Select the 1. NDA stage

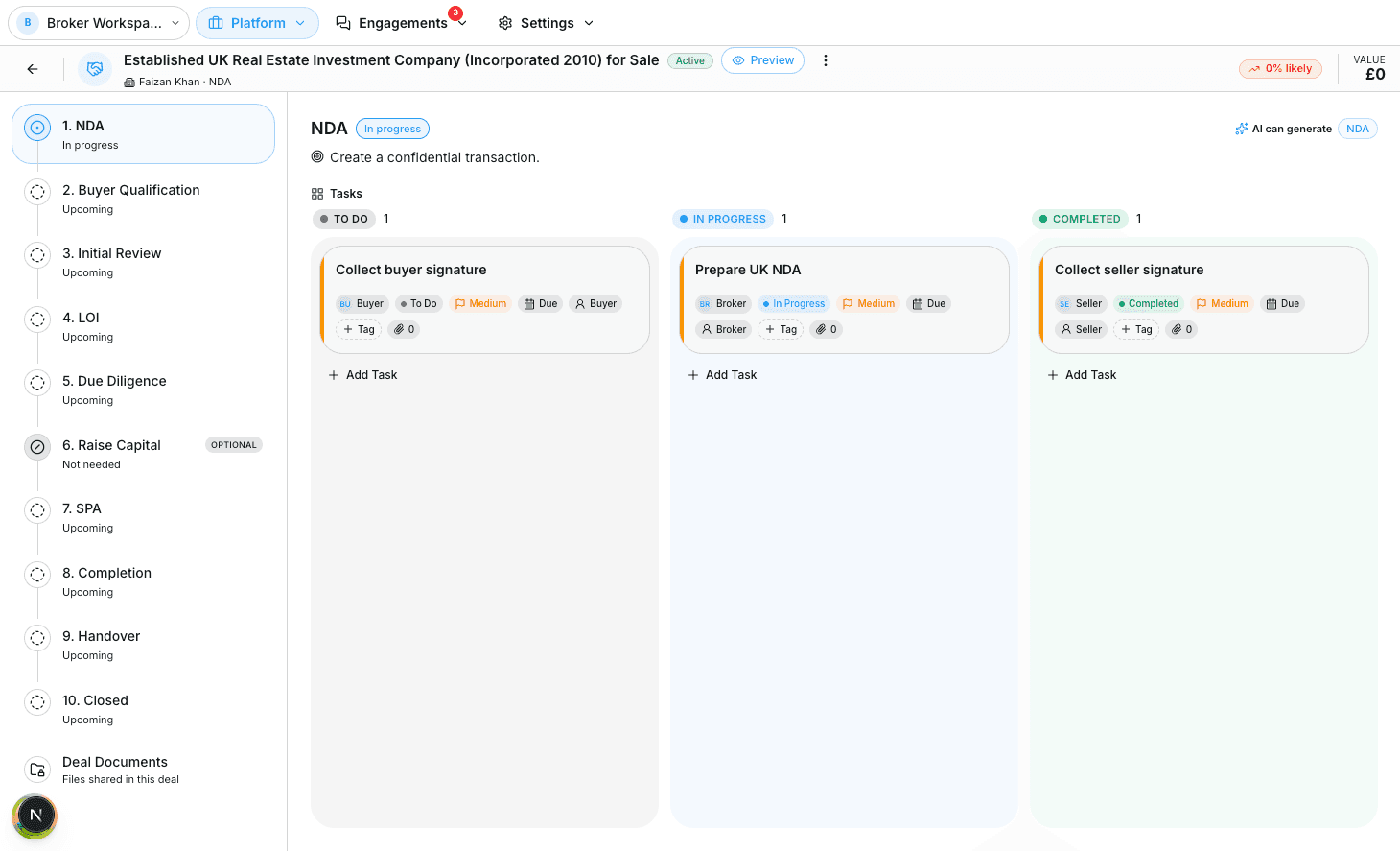(143, 134)
